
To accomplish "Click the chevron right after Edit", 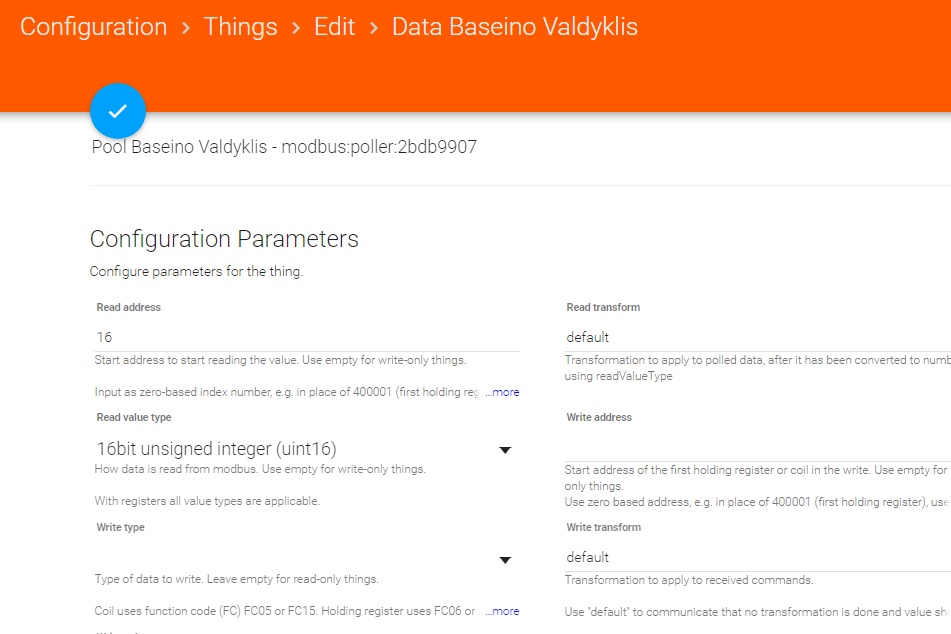I will coord(374,28).
